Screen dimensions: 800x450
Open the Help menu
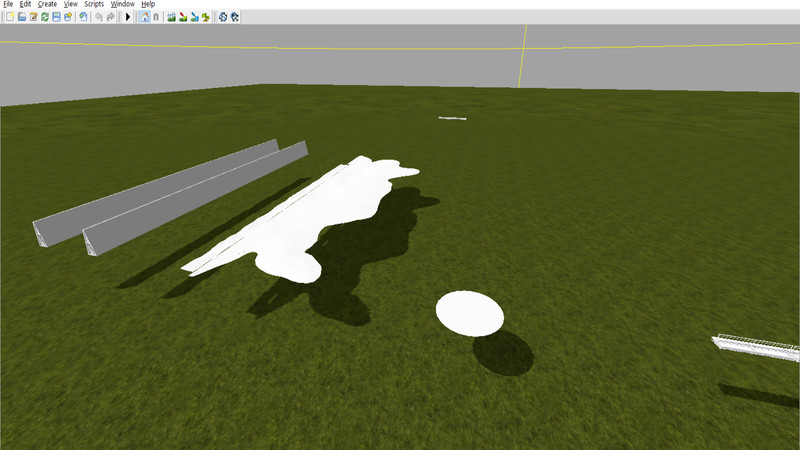(x=148, y=4)
